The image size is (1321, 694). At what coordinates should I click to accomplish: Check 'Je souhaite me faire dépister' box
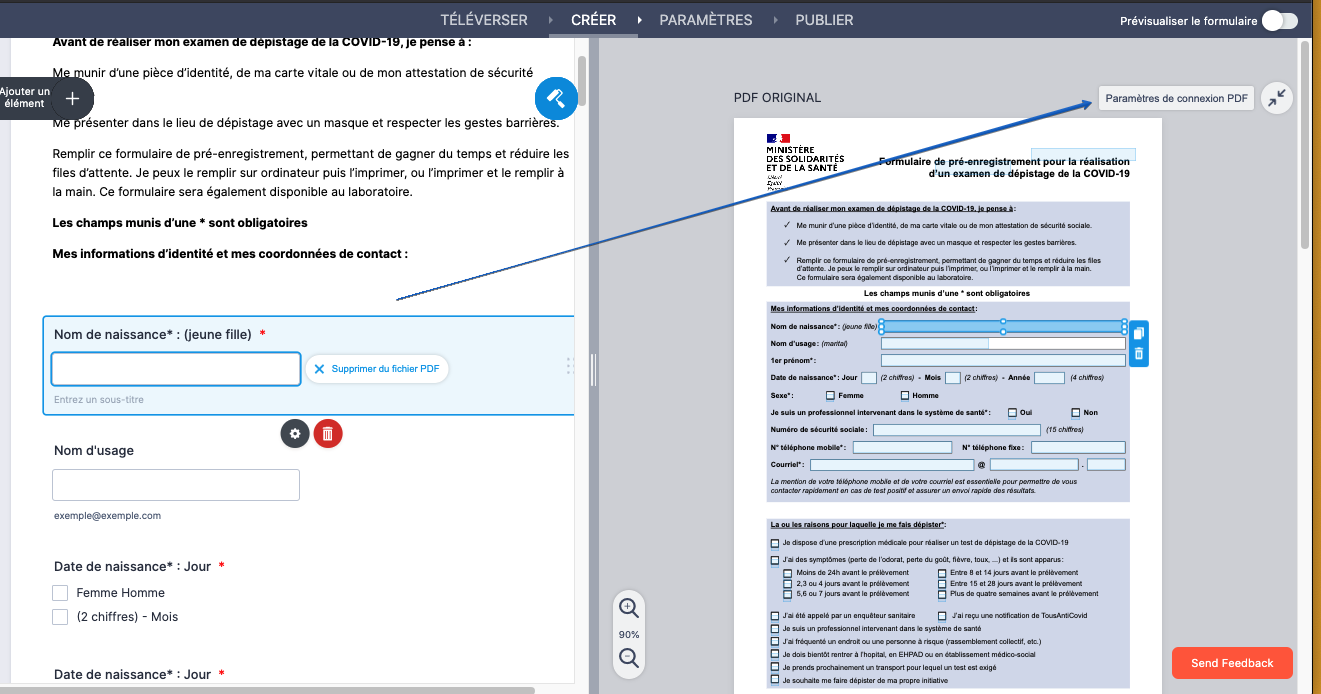(x=775, y=680)
